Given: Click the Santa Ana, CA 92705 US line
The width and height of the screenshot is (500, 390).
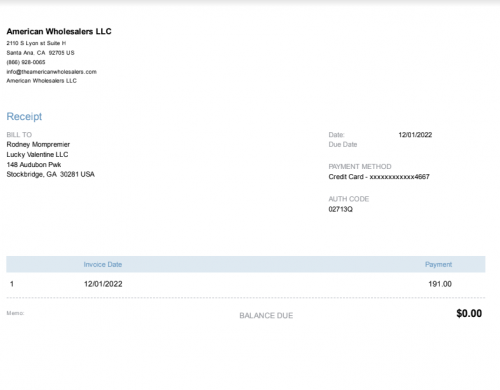Looking at the screenshot, I should coord(40,53).
